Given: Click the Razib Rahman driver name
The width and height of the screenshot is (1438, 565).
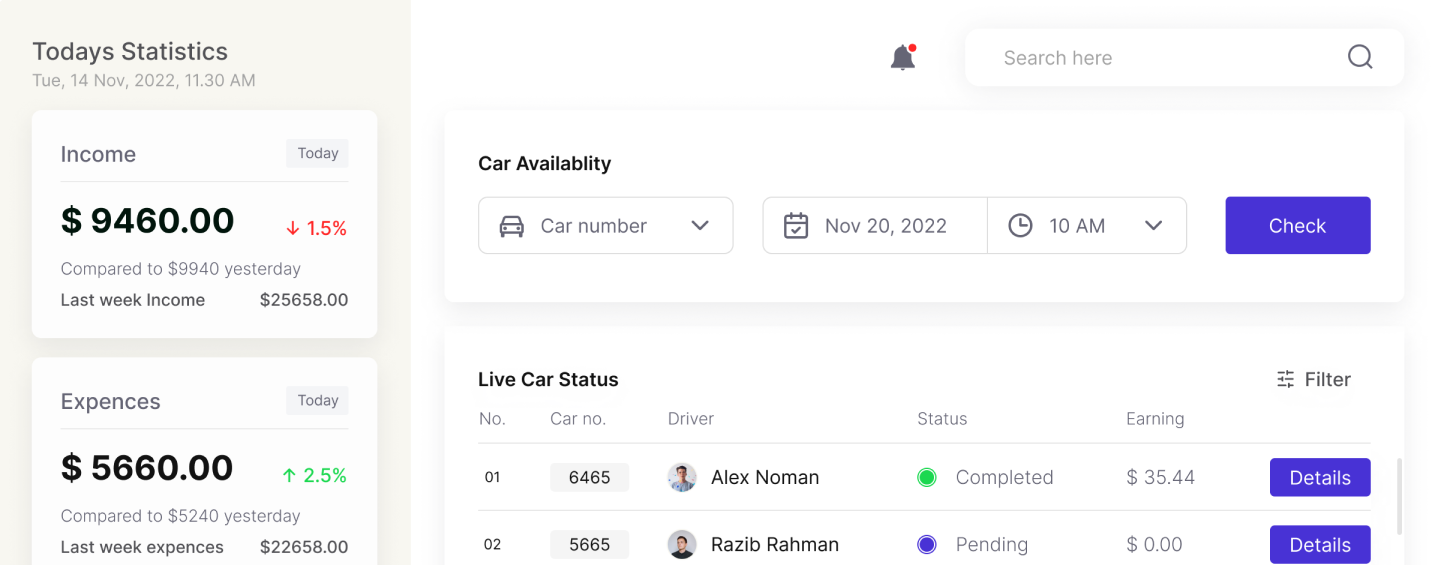Looking at the screenshot, I should click(775, 544).
